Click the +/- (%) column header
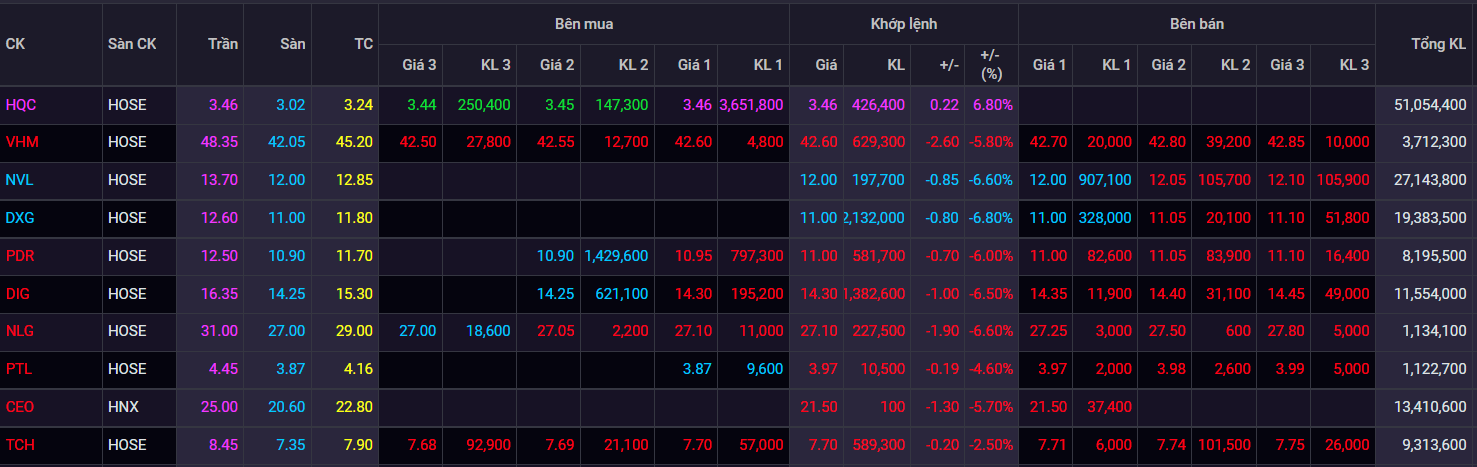This screenshot has height=467, width=1477. 990,64
